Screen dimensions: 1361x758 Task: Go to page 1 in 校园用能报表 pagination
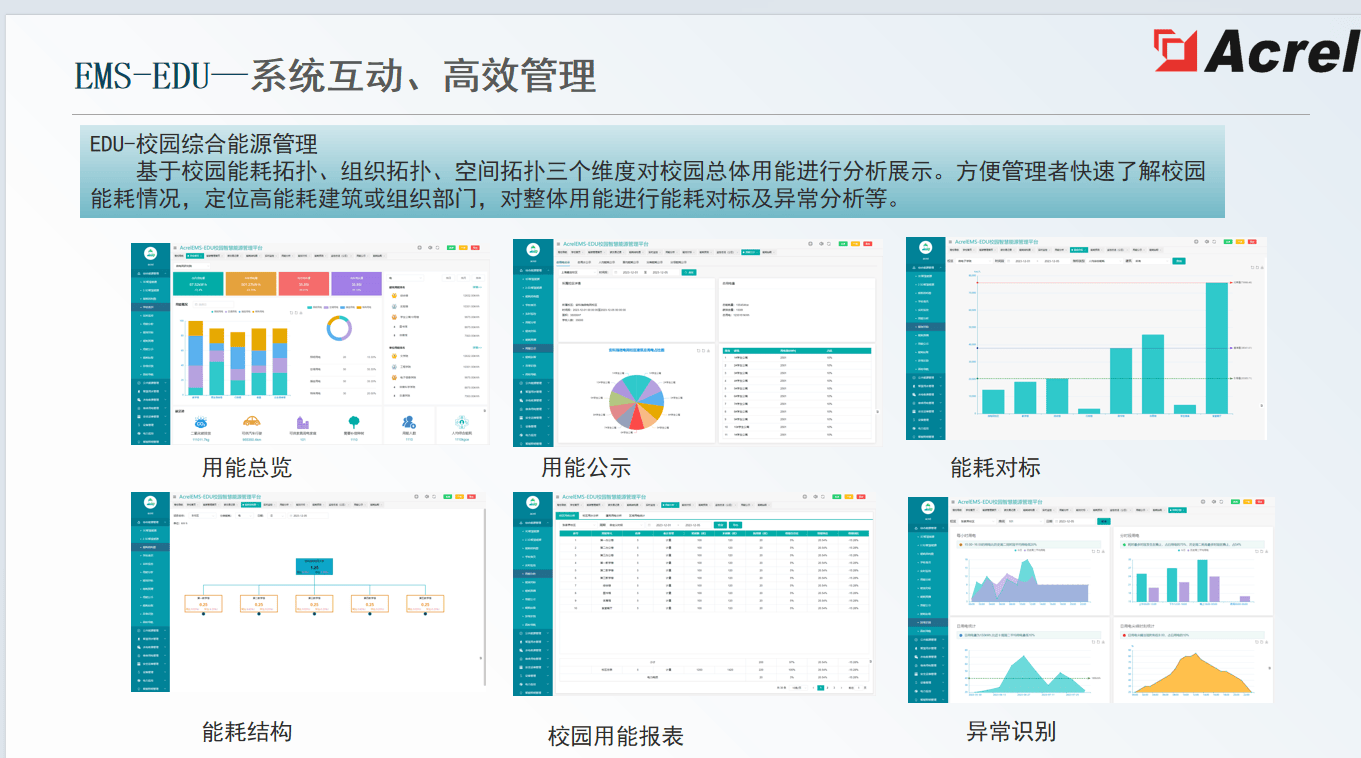(x=821, y=688)
